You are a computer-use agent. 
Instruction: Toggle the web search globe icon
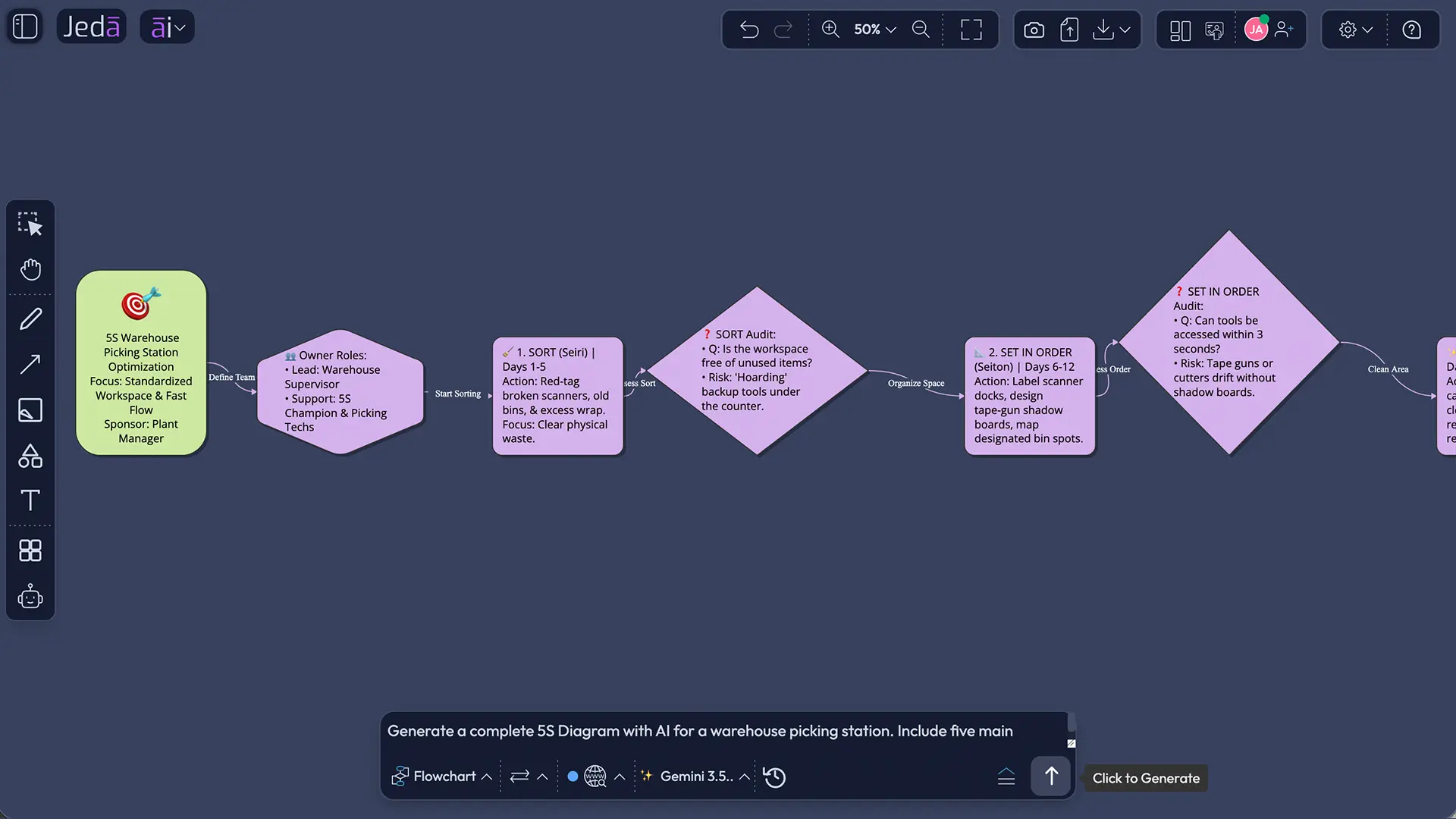[x=595, y=777]
